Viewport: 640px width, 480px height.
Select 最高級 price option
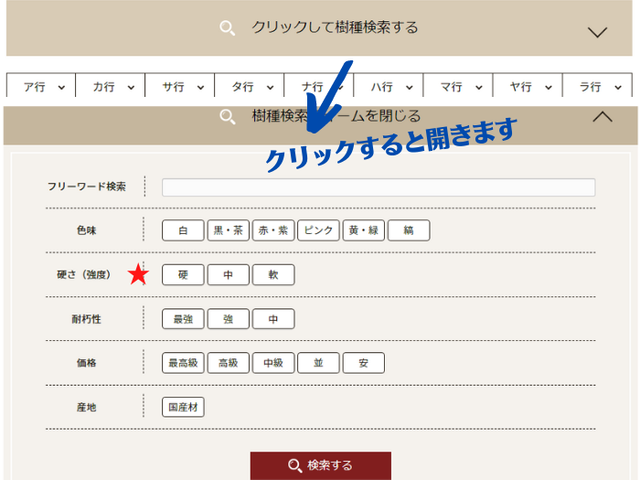183,363
